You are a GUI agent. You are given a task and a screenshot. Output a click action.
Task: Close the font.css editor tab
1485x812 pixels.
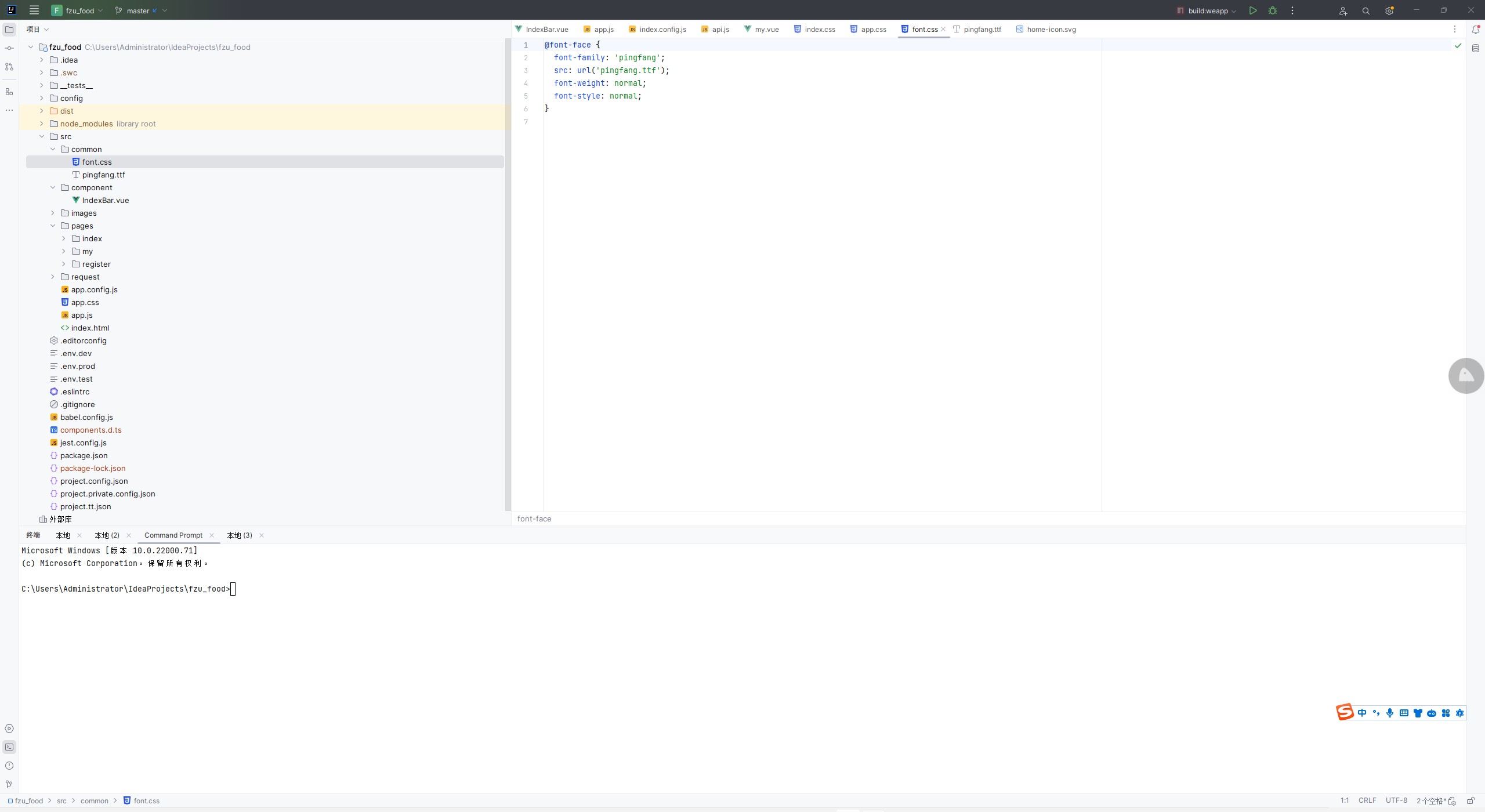[x=943, y=29]
